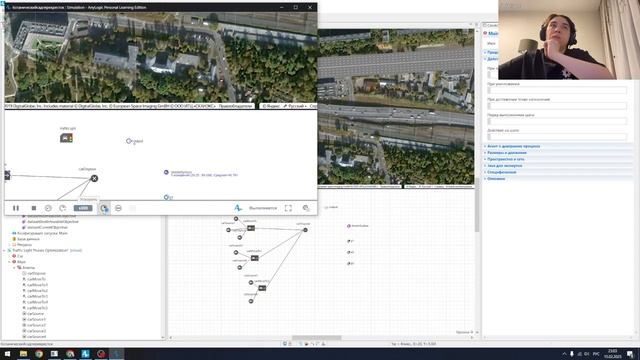640x360 pixels.
Task: Click the traffic light block in simulation window
Action: click(x=67, y=138)
